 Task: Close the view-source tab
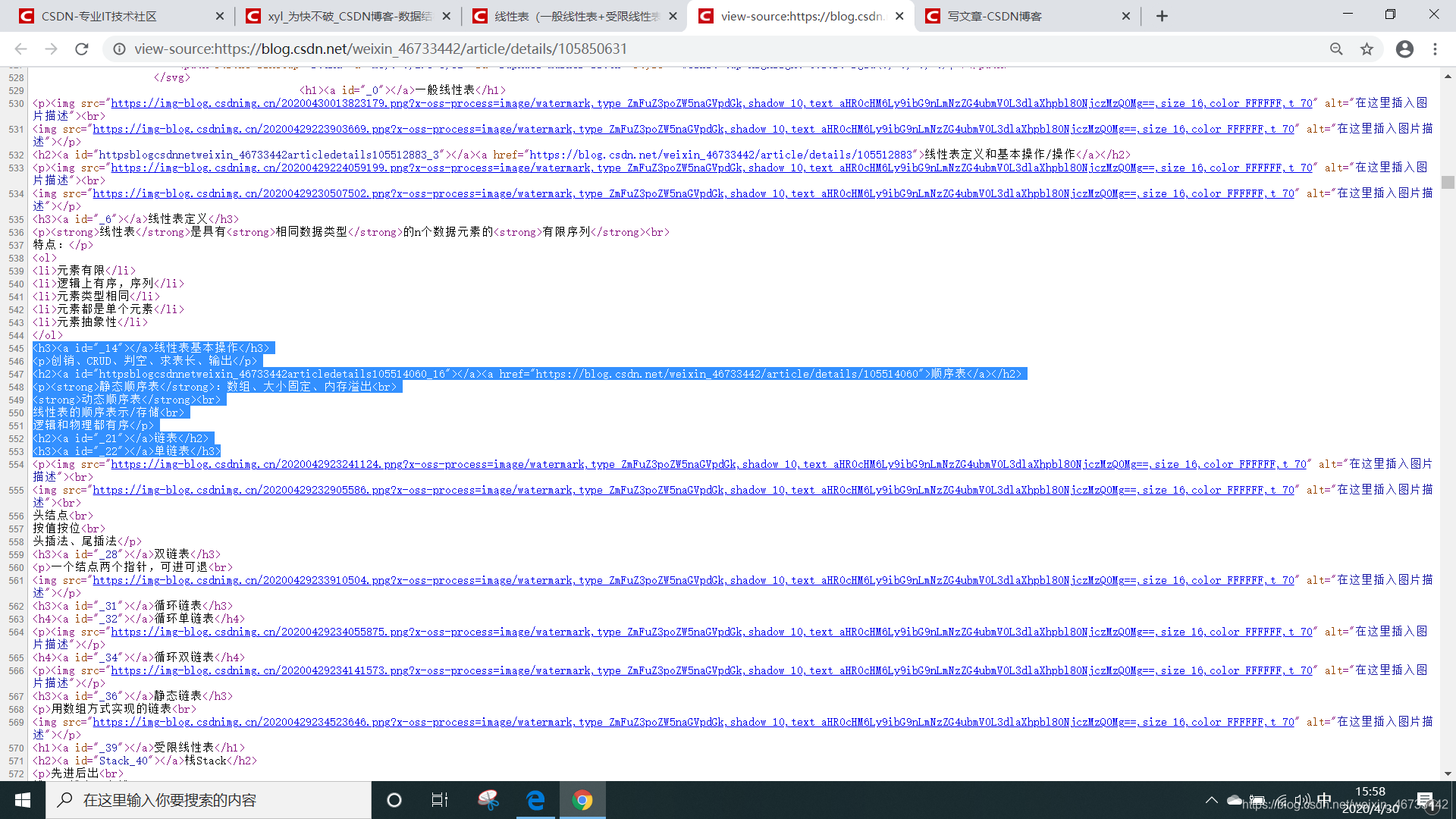click(899, 16)
